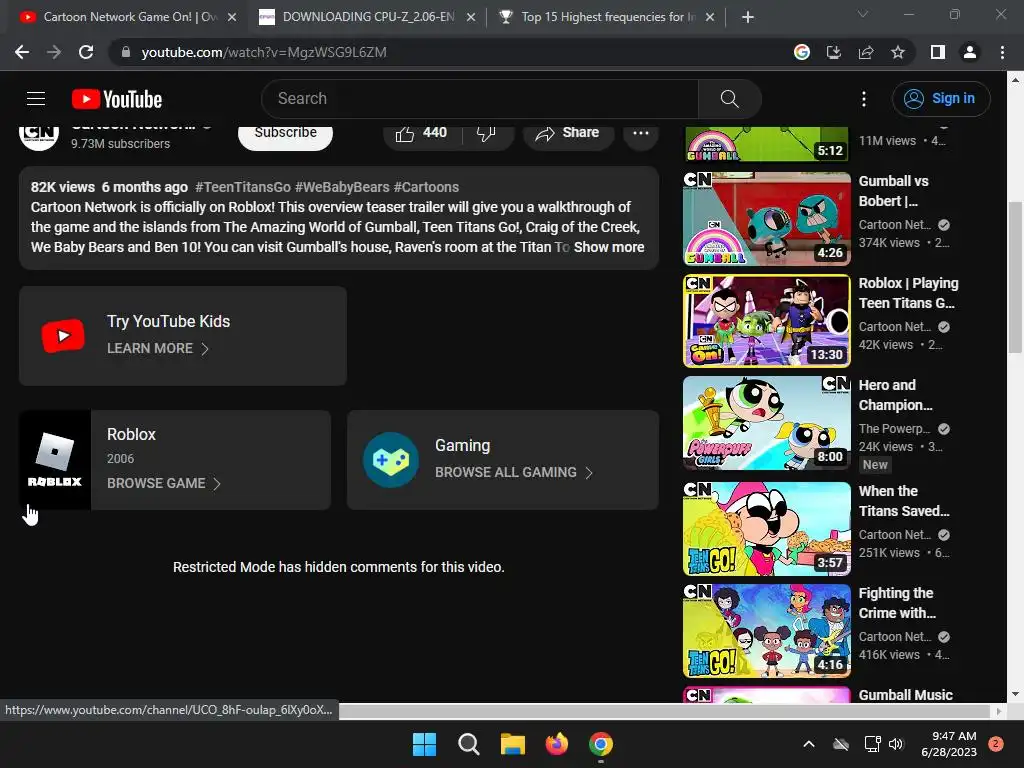Click the #TeenTitansGo hashtag

point(243,187)
